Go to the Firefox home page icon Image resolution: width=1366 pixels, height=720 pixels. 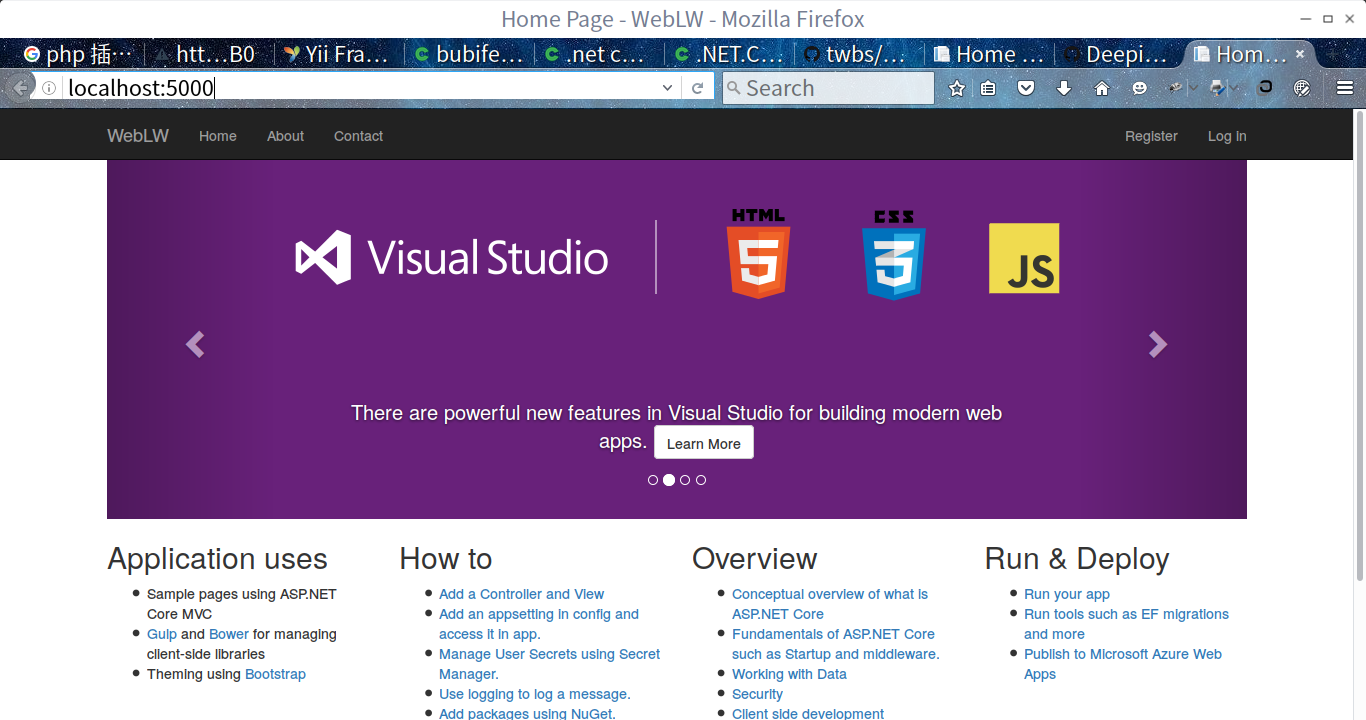pos(1102,88)
